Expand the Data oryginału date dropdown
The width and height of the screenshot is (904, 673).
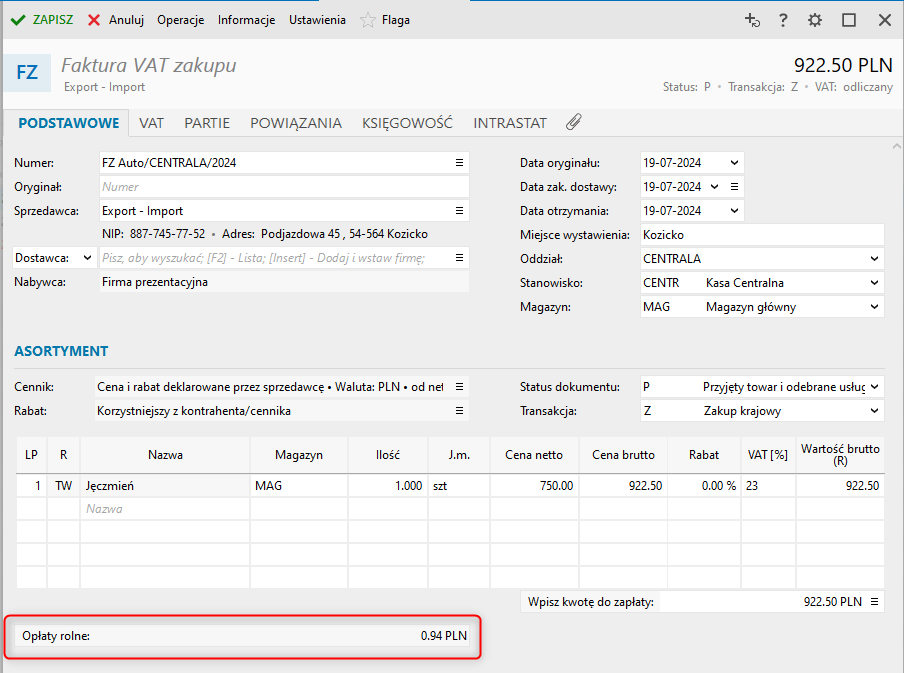point(735,162)
